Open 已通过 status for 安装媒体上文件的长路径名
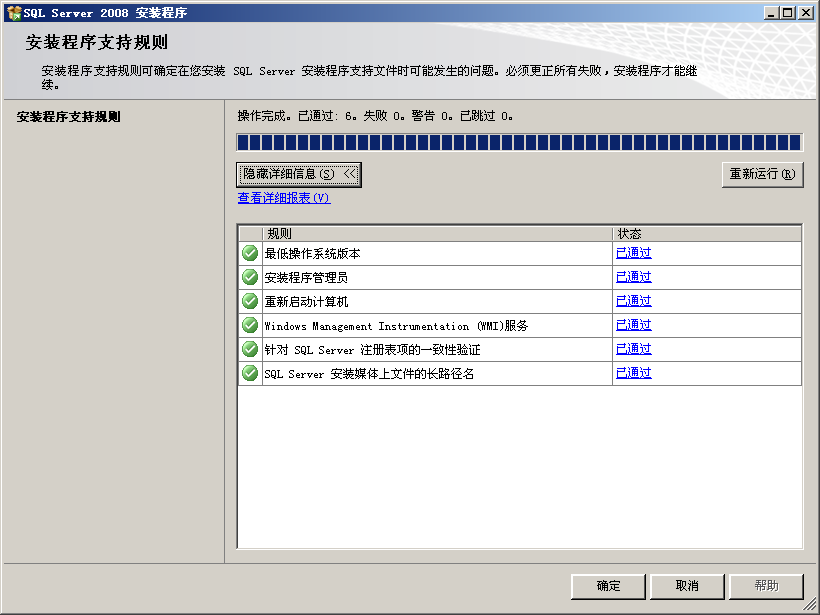This screenshot has height=615, width=820. (x=634, y=373)
